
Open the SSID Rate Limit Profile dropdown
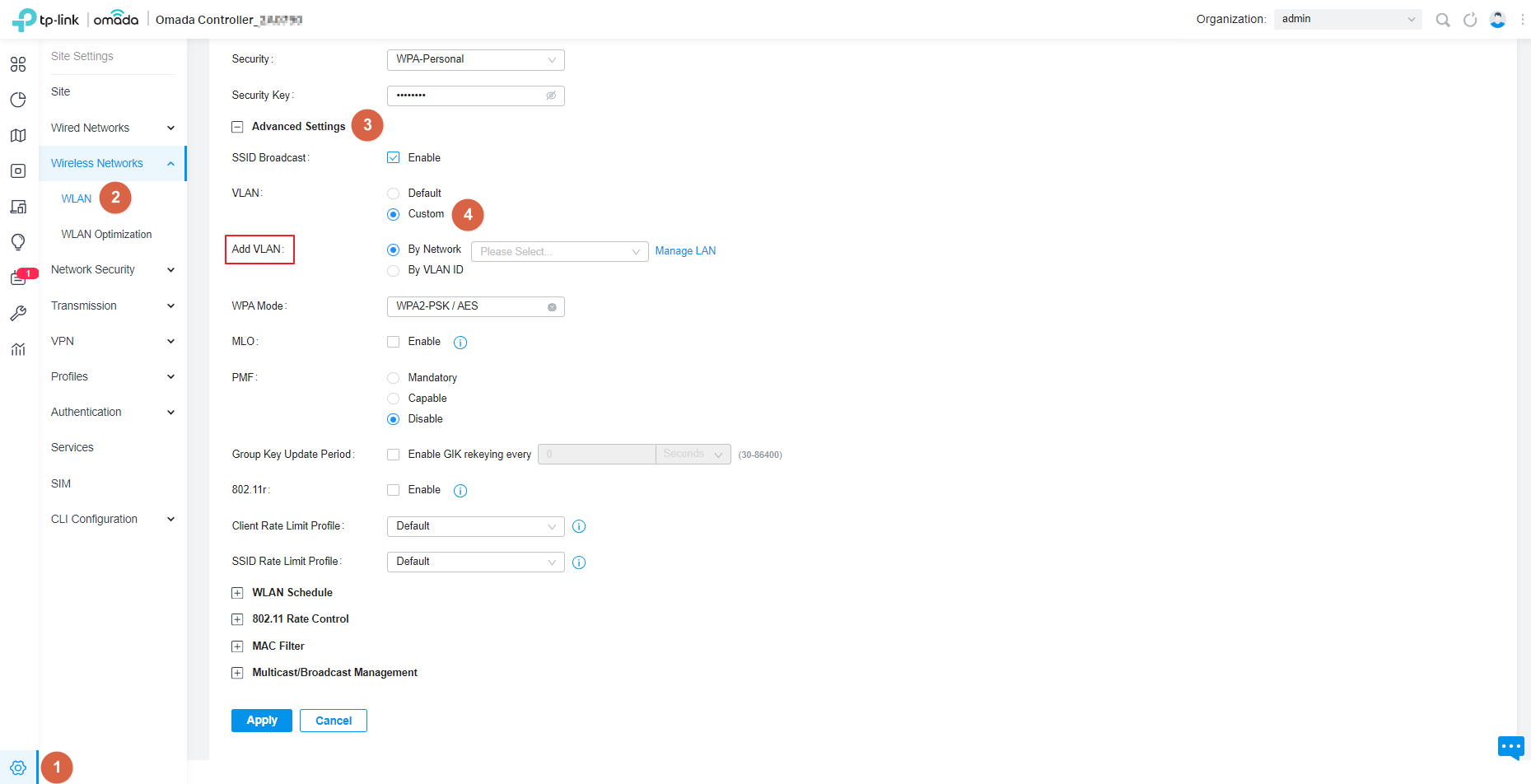click(x=476, y=562)
